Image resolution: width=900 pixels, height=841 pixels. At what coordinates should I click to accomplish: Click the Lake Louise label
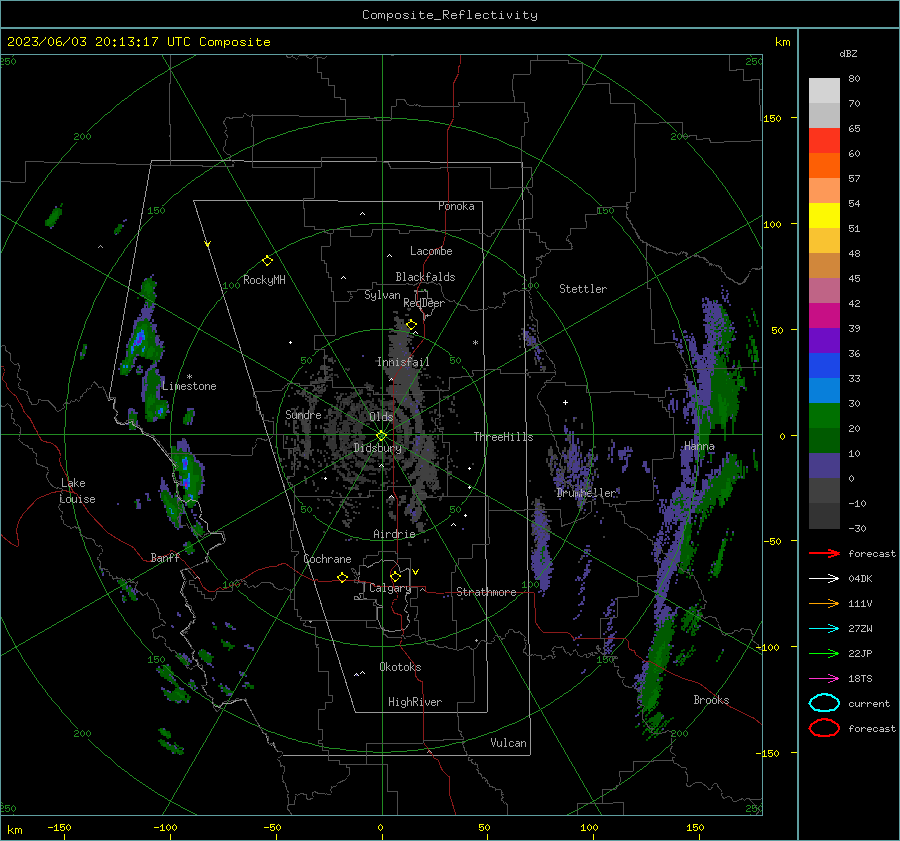(x=77, y=491)
